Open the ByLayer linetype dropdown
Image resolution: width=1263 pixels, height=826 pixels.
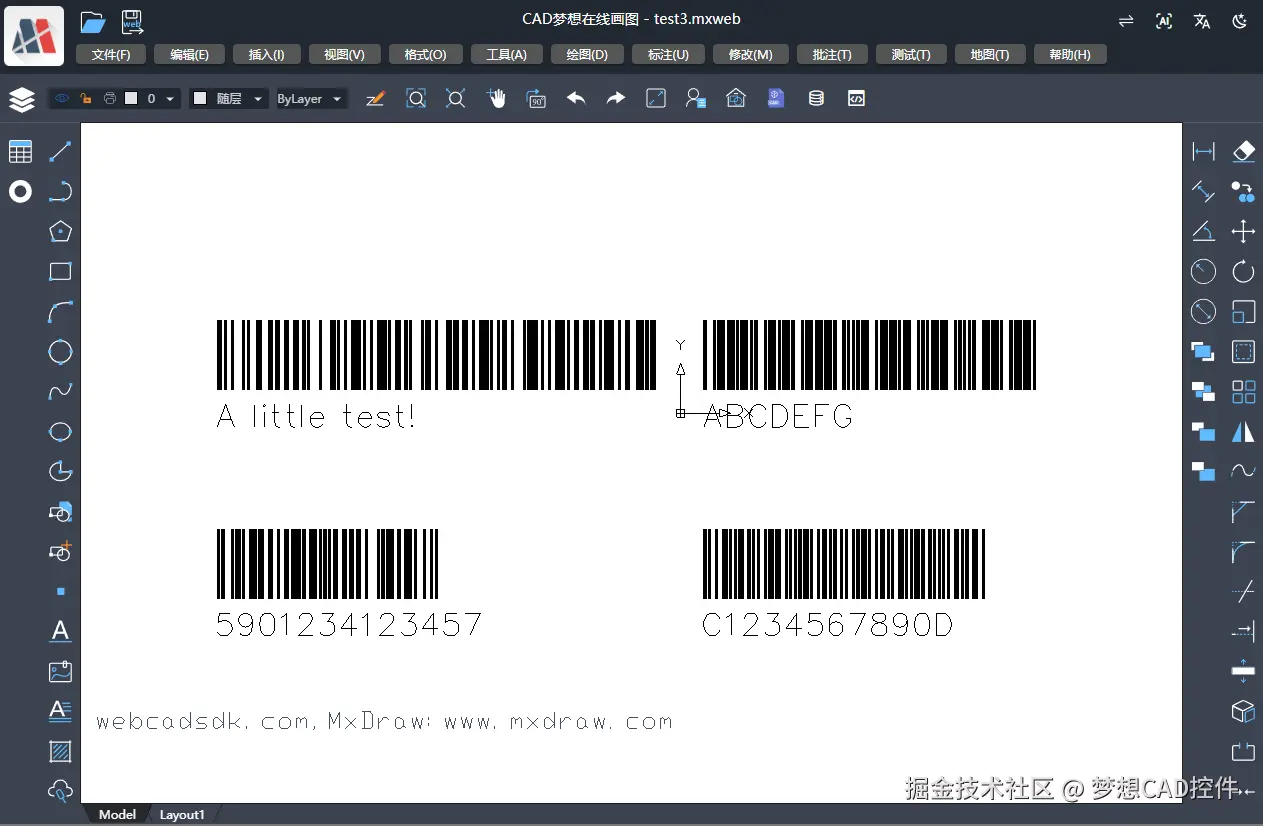pos(337,99)
